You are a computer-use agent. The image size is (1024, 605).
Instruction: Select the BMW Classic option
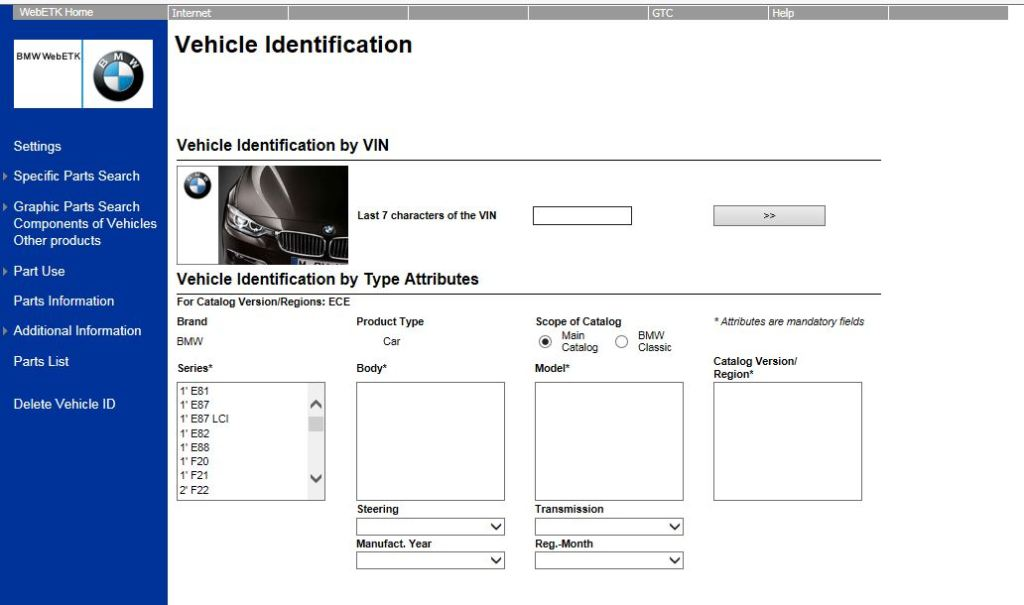(622, 341)
